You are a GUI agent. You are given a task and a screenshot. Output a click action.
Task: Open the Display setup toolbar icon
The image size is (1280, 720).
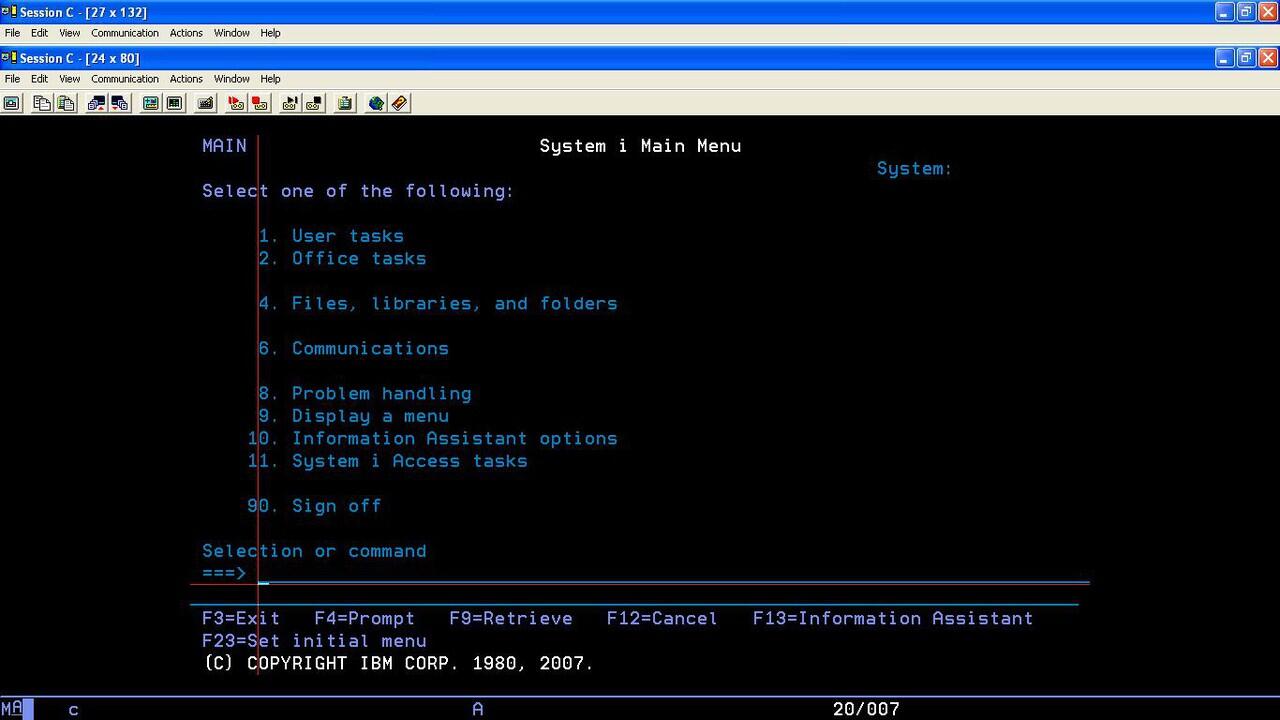click(x=150, y=103)
